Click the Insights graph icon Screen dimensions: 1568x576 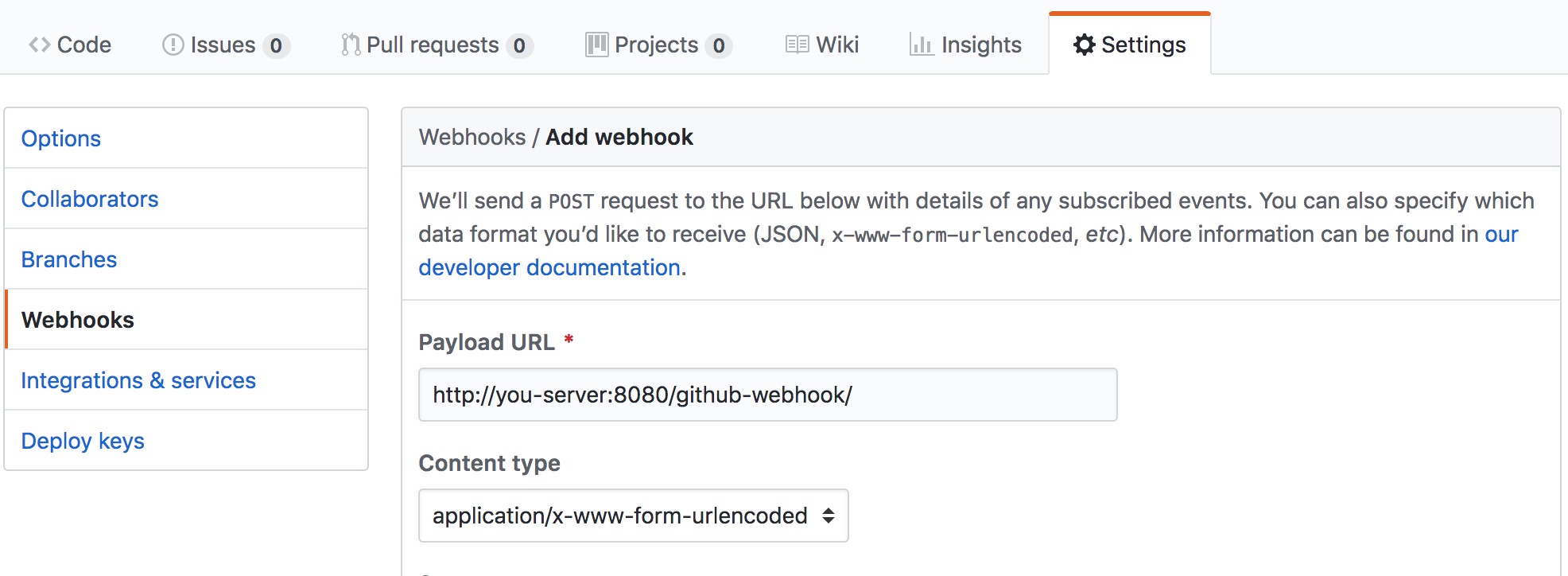pyautogui.click(x=922, y=45)
